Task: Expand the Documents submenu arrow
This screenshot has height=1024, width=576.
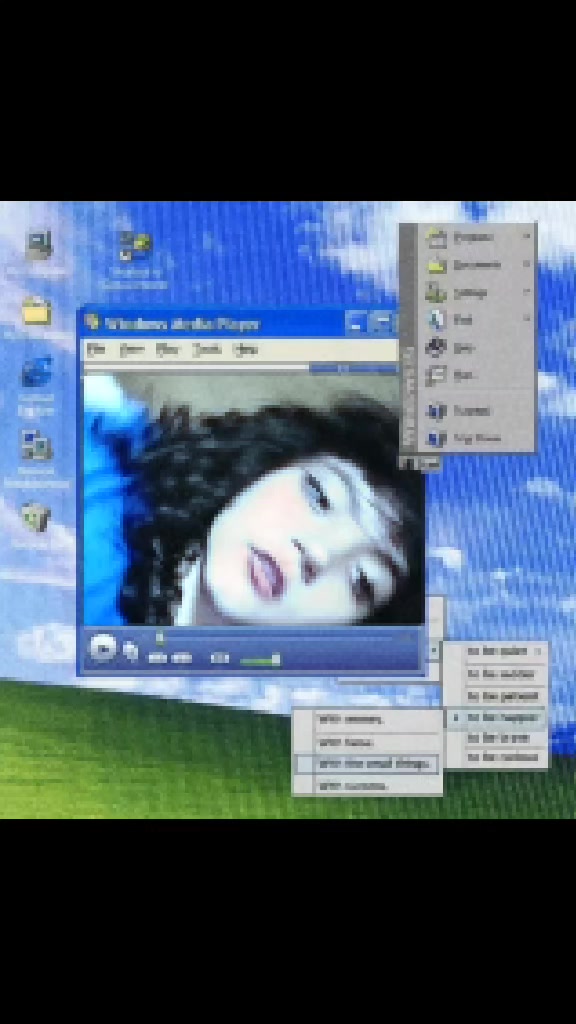Action: click(x=527, y=264)
